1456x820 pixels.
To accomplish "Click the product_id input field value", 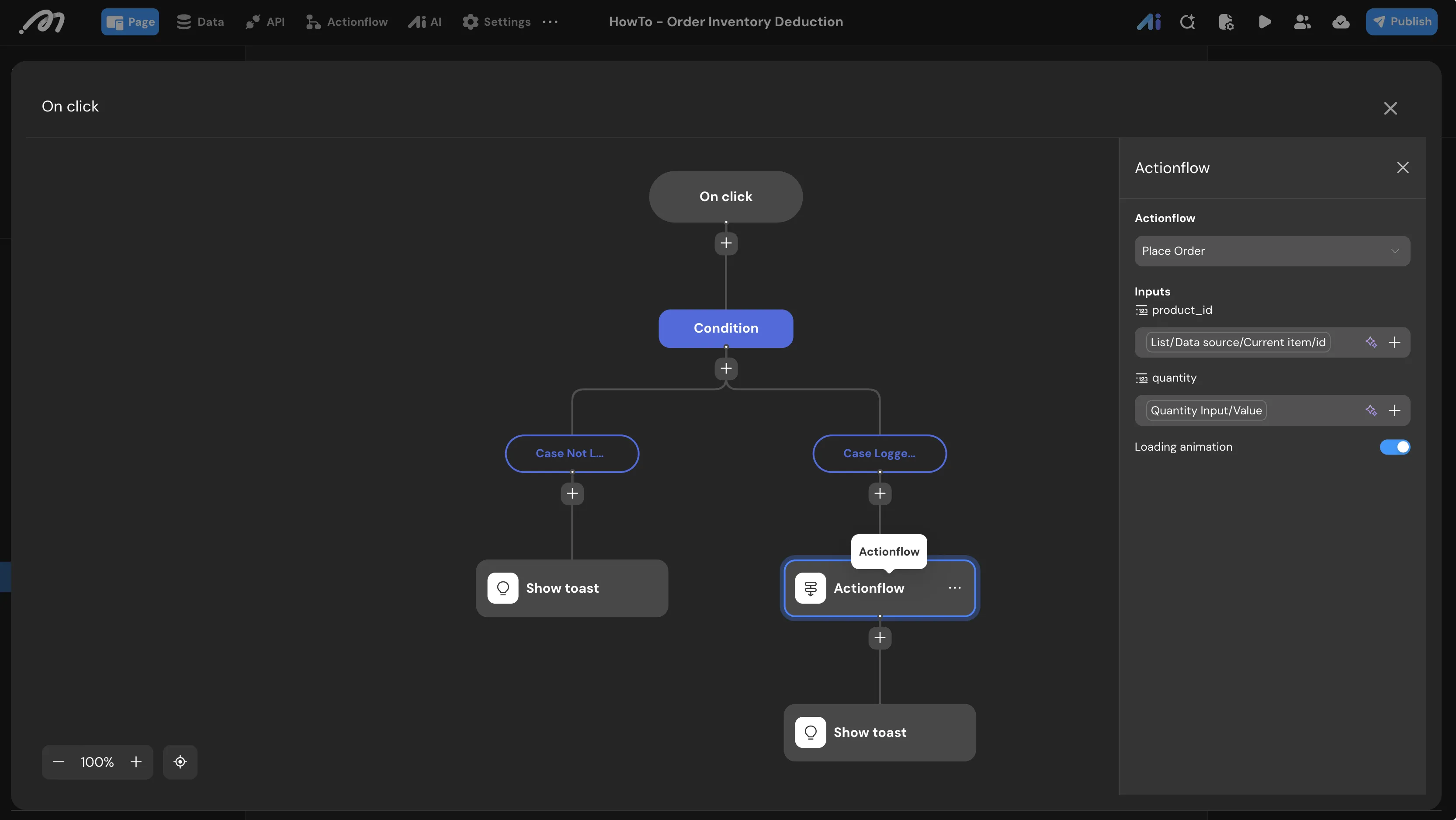I will point(1238,342).
